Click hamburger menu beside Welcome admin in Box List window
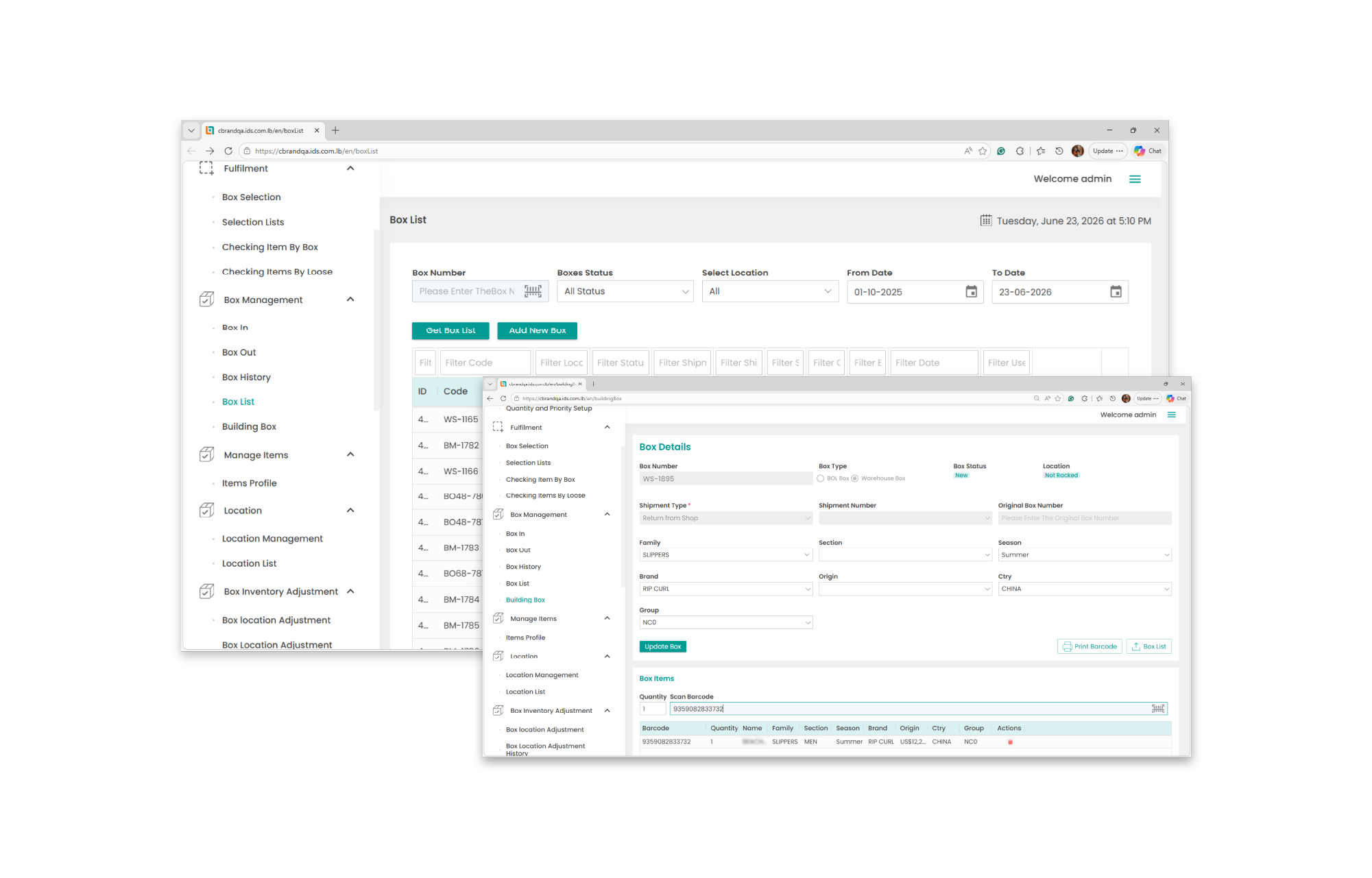 click(x=1135, y=179)
